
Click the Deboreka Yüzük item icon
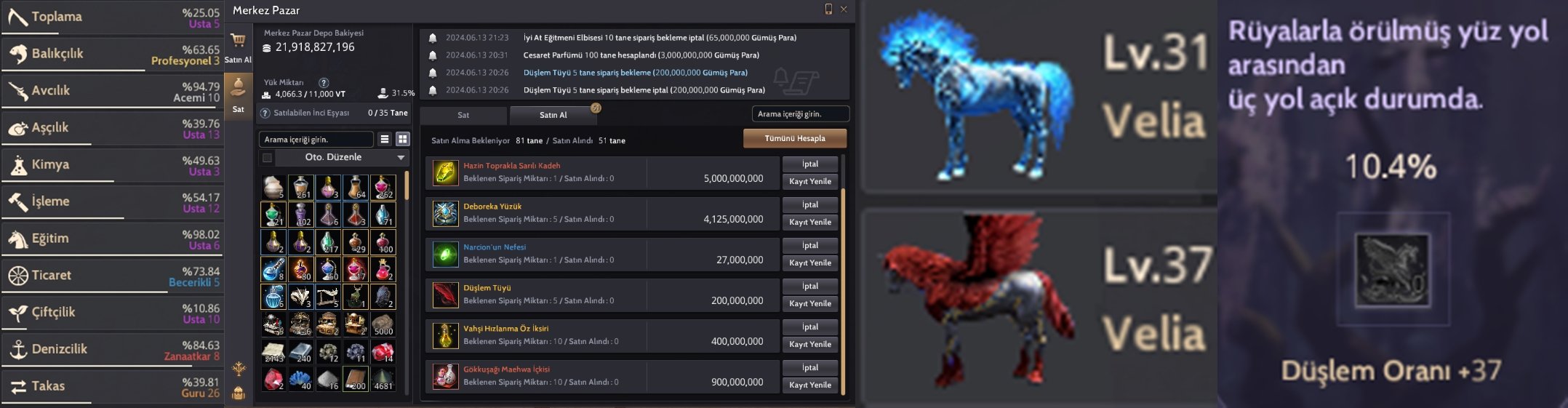[x=445, y=213]
